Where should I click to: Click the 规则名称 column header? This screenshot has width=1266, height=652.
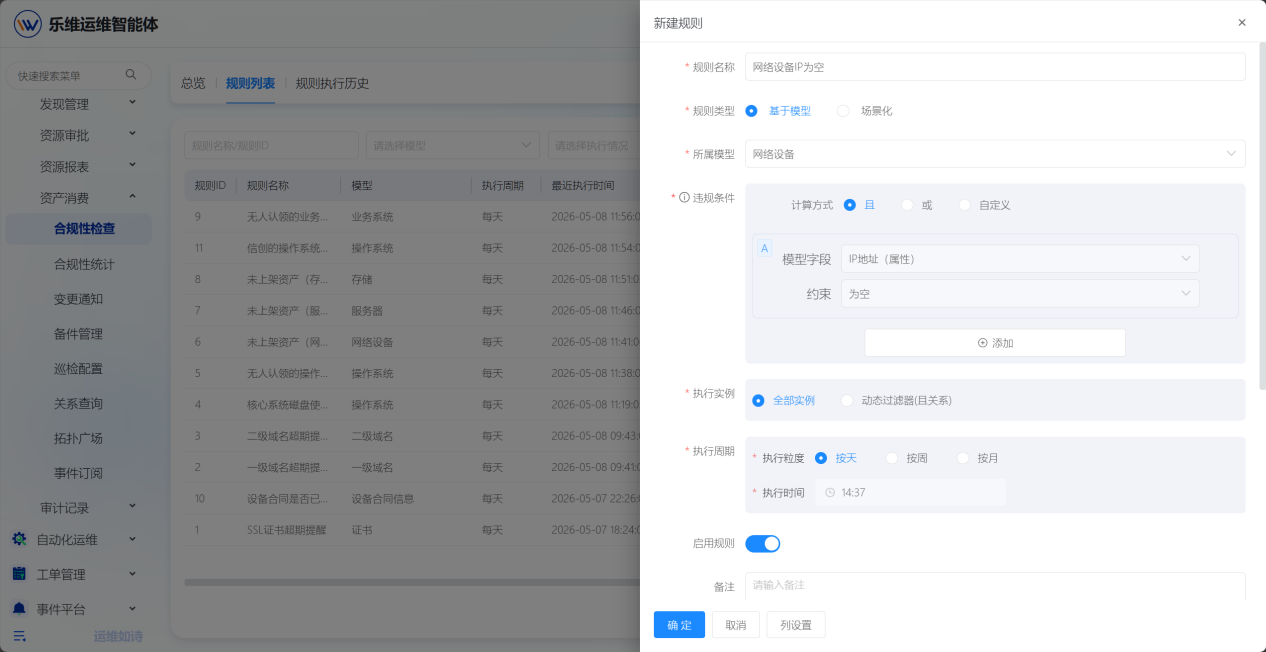point(267,186)
